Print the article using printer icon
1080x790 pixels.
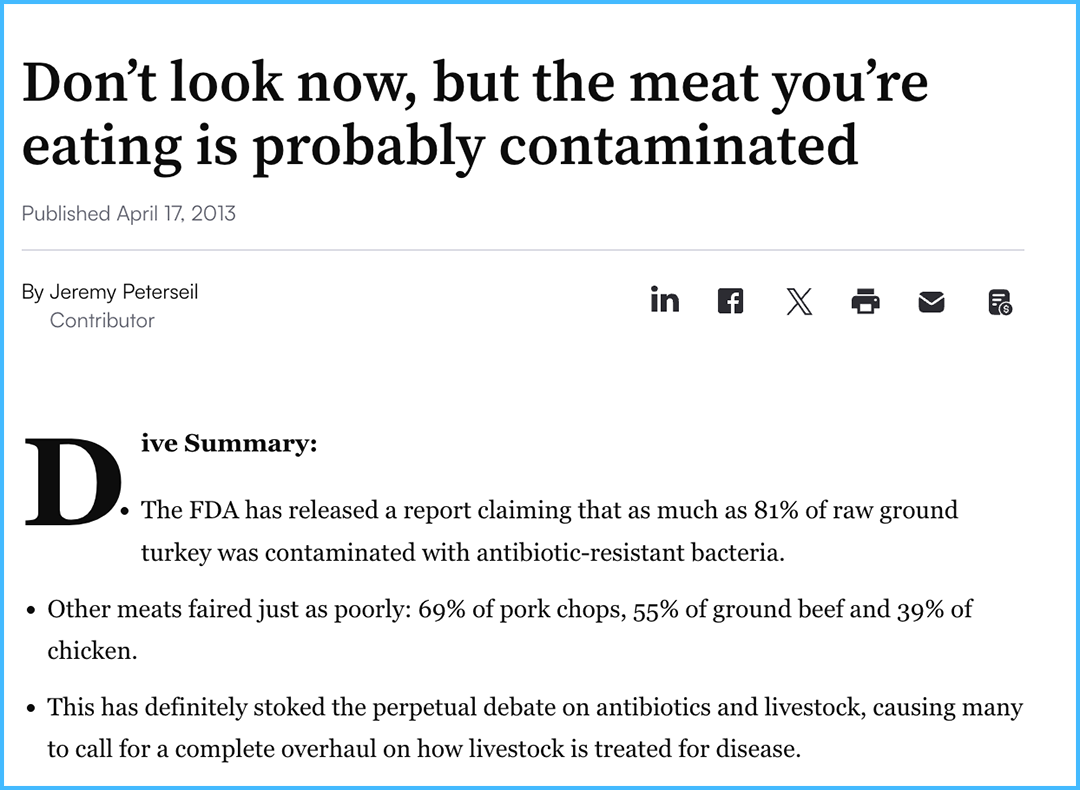click(865, 301)
